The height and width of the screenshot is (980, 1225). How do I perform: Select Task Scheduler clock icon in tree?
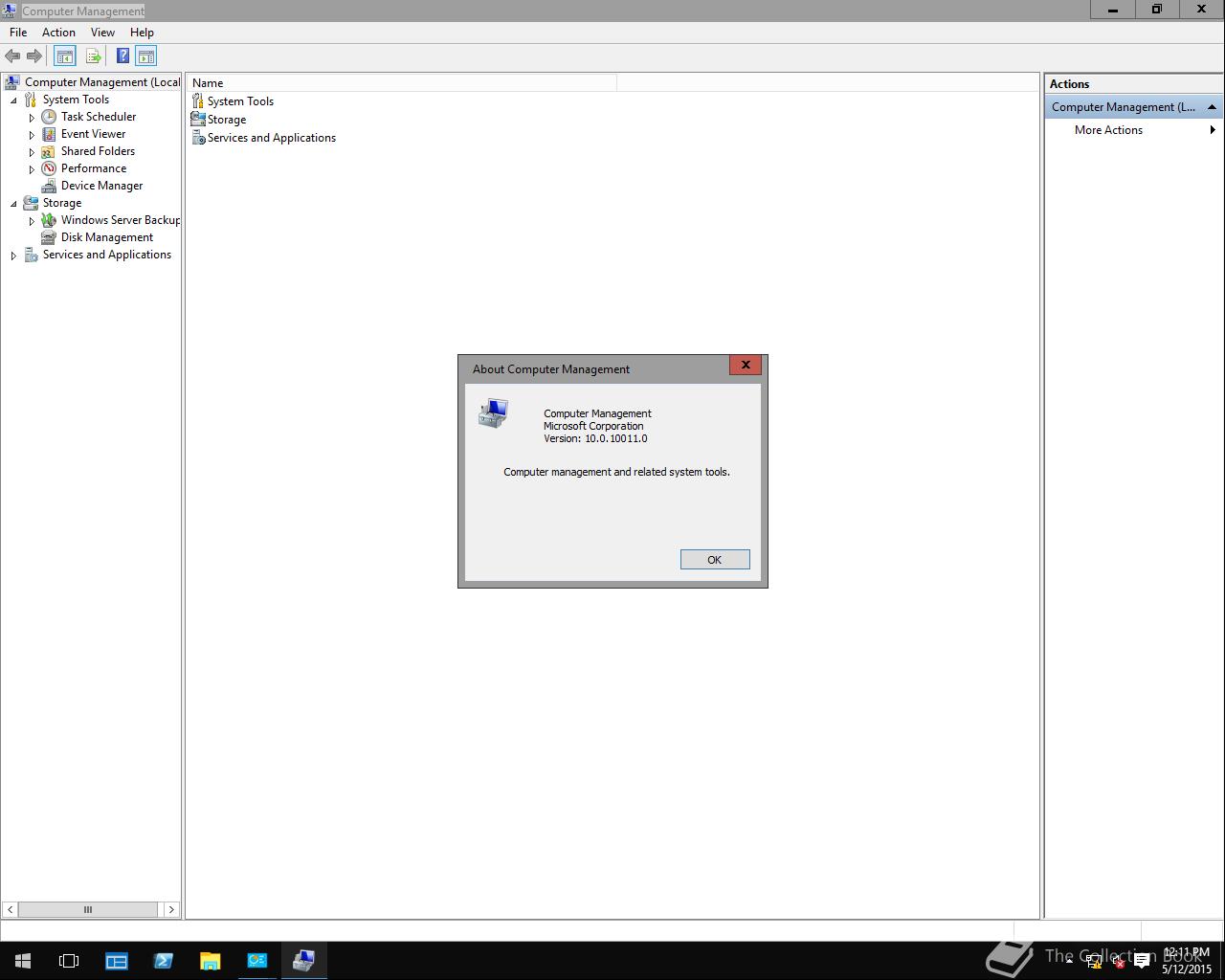[49, 117]
